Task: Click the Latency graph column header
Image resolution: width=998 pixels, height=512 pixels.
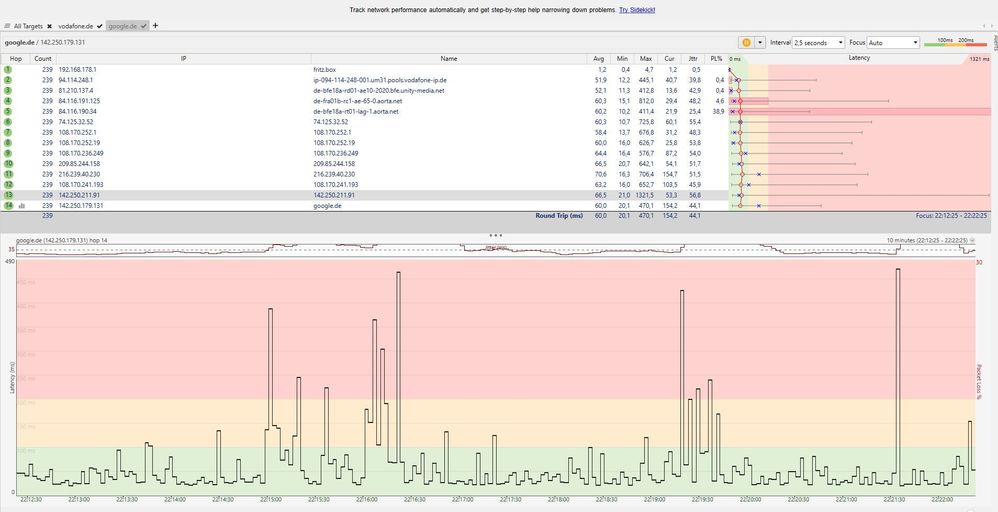Action: (x=859, y=58)
